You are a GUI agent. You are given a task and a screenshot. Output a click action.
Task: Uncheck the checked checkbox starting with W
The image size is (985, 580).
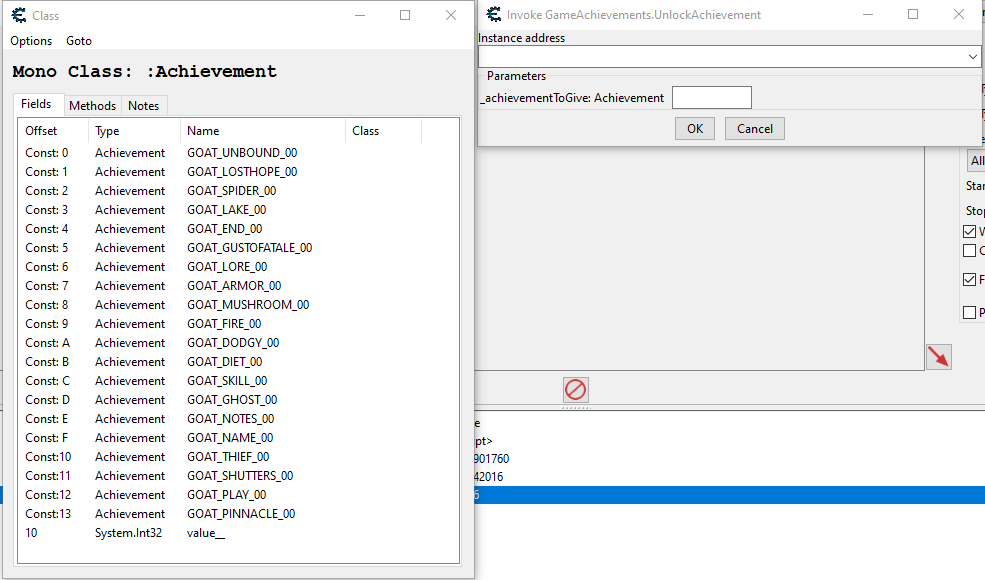pos(969,231)
